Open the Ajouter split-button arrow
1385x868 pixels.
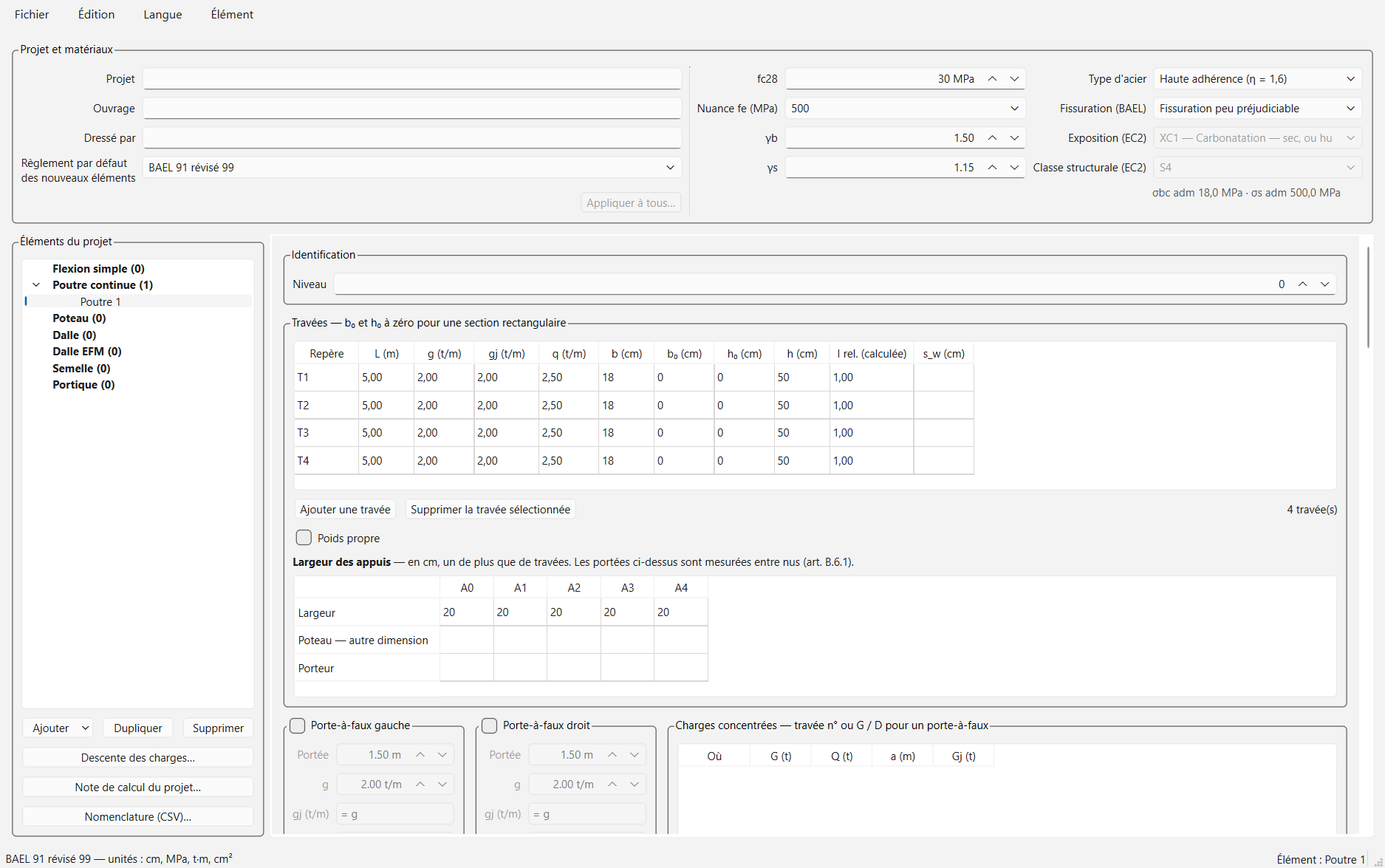click(86, 728)
